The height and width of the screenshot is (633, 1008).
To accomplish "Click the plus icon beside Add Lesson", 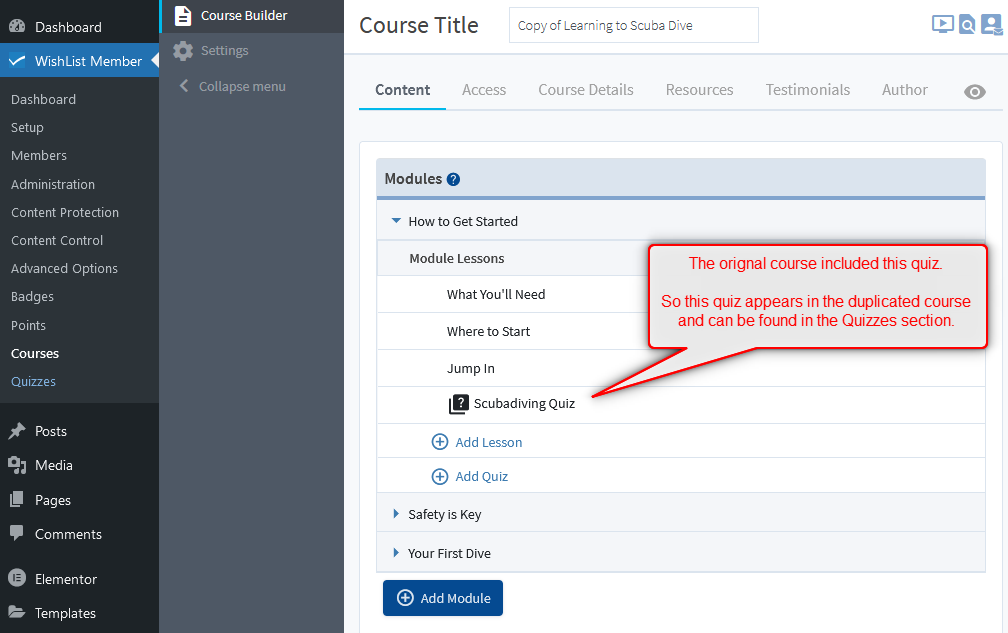I will coord(440,442).
